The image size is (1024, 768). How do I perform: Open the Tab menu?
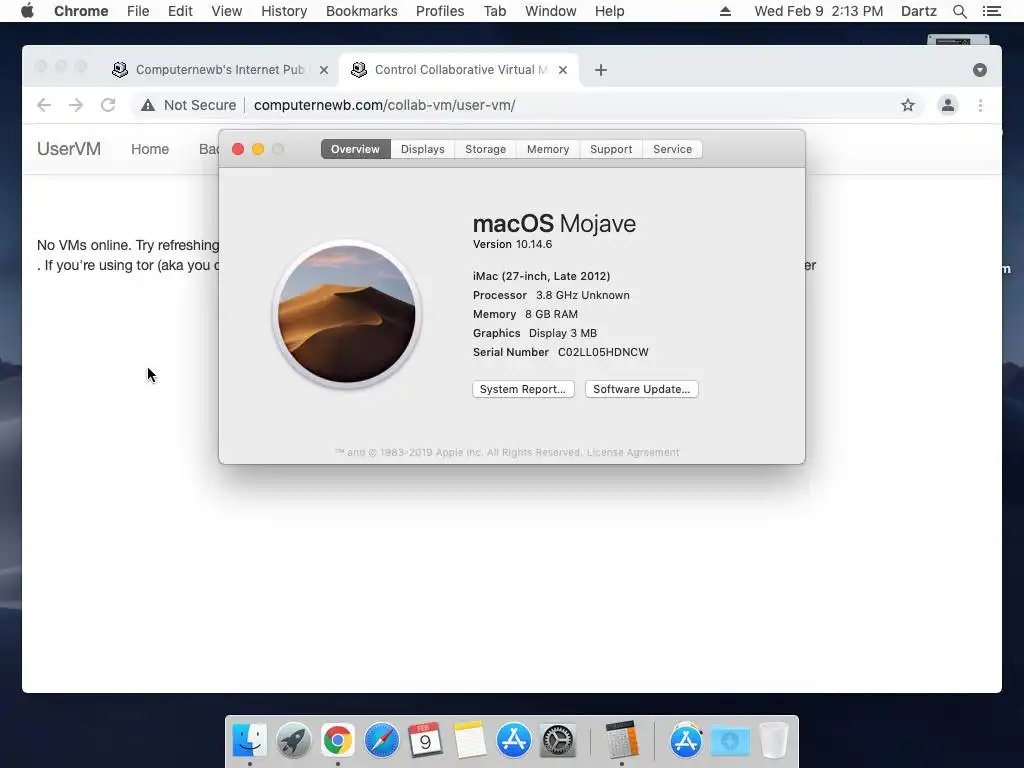coord(495,11)
